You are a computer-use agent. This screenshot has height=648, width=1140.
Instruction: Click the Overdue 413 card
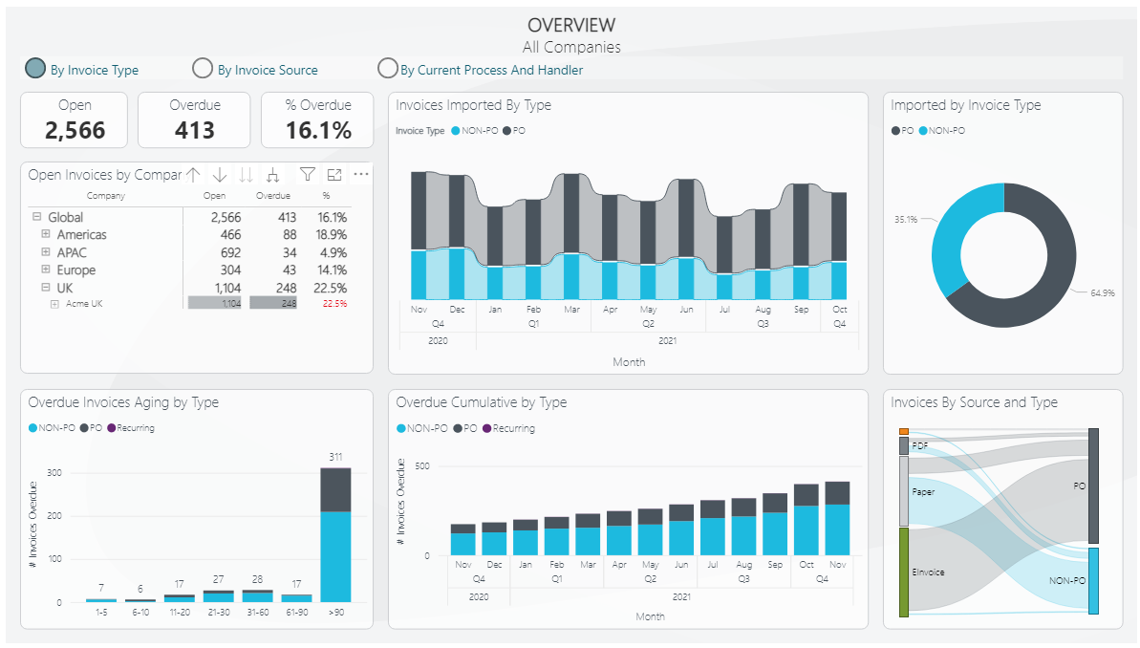[x=194, y=120]
